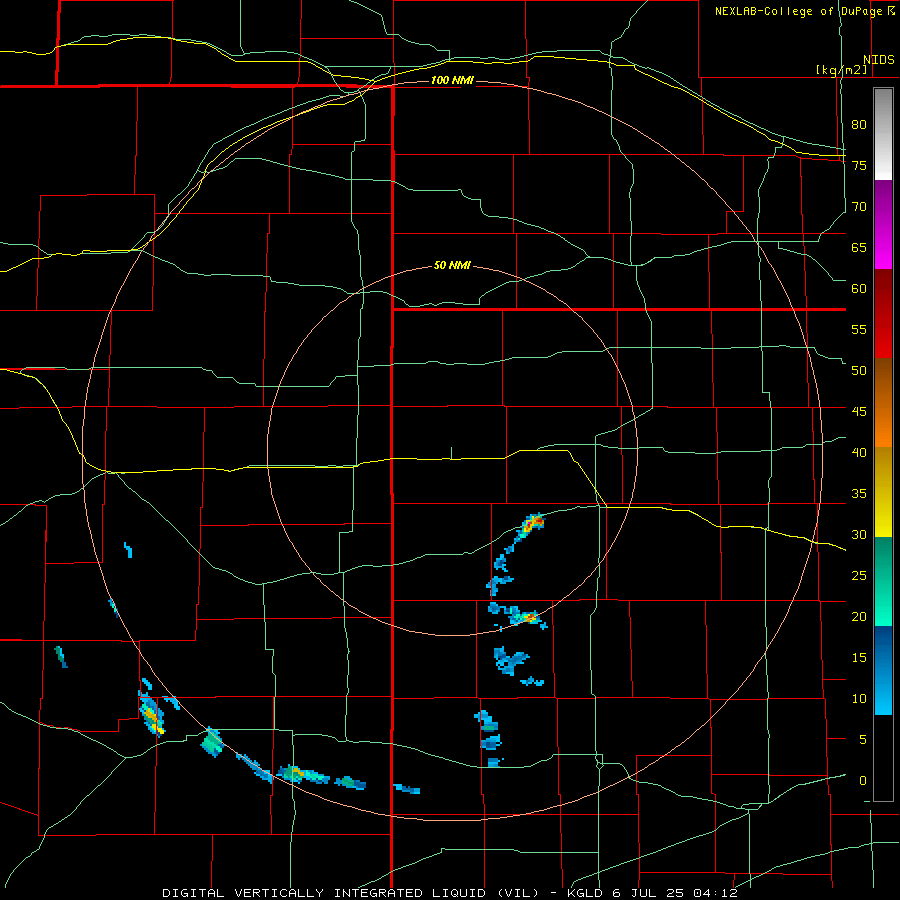Click the 30 value on the color scale
Screen dimensions: 900x900
tap(859, 534)
